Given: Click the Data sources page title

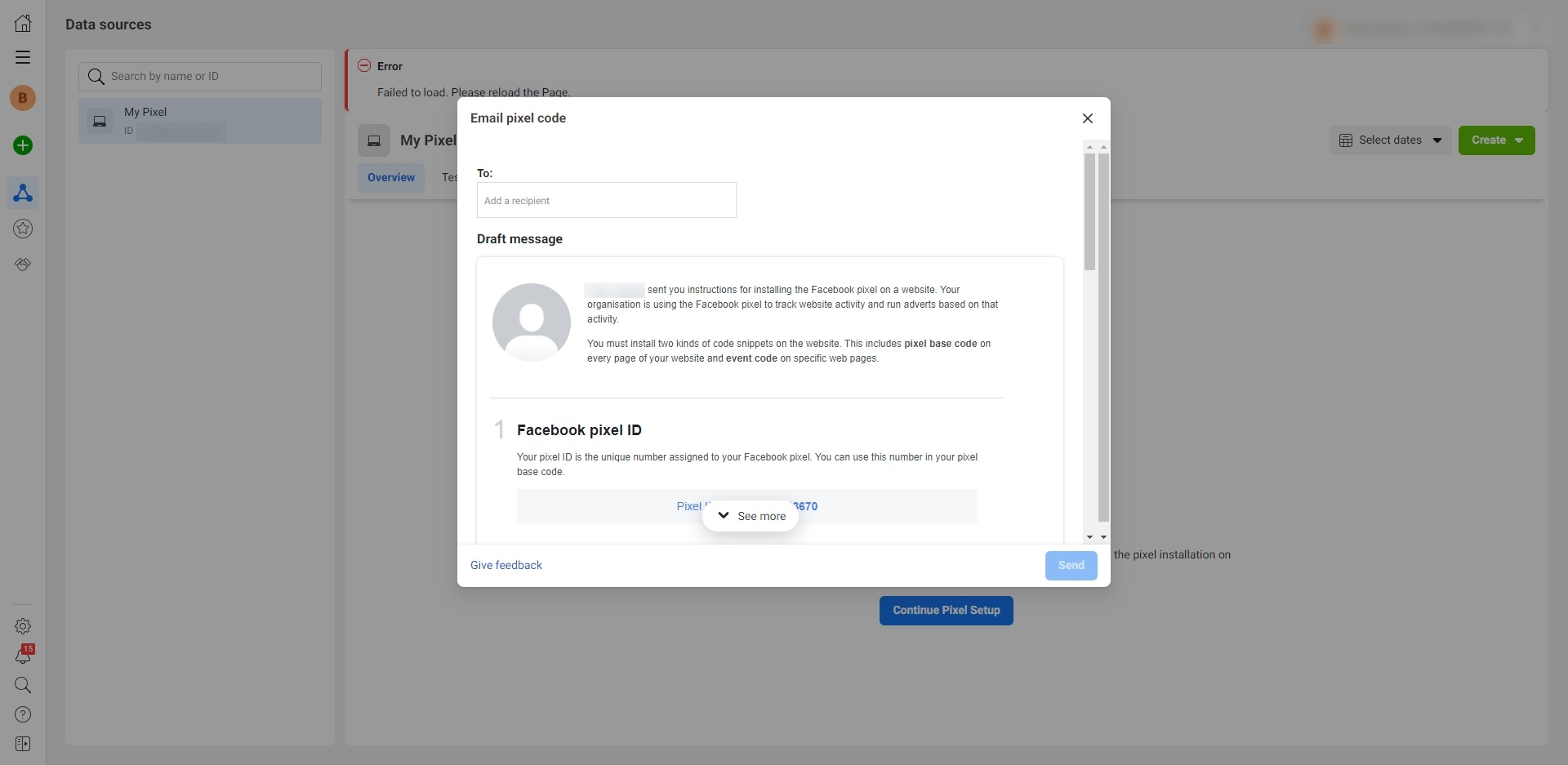Looking at the screenshot, I should [x=109, y=24].
